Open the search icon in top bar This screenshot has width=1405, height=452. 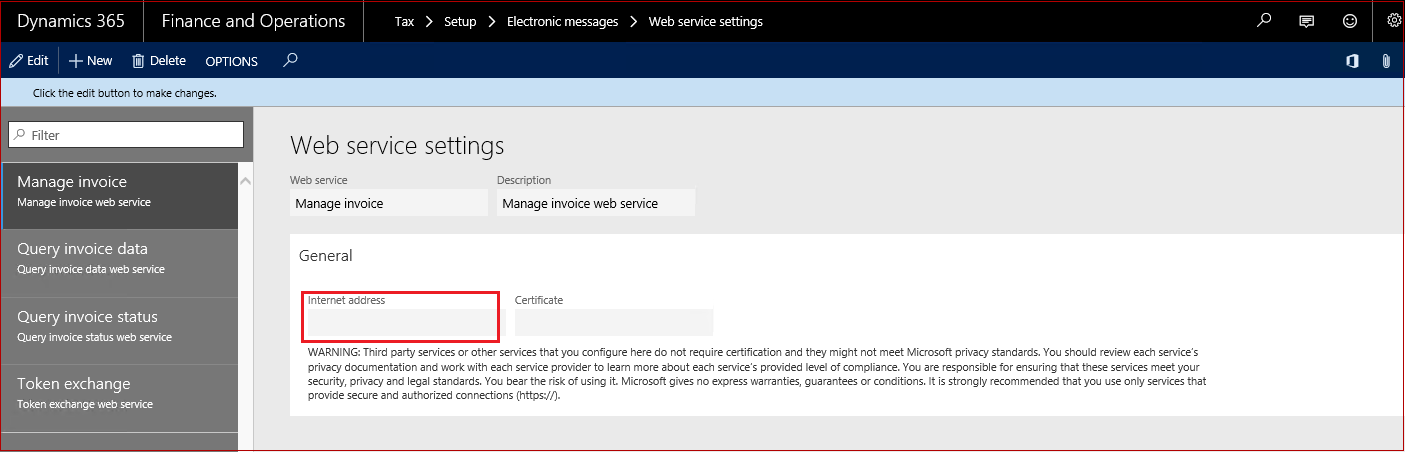(x=1264, y=20)
